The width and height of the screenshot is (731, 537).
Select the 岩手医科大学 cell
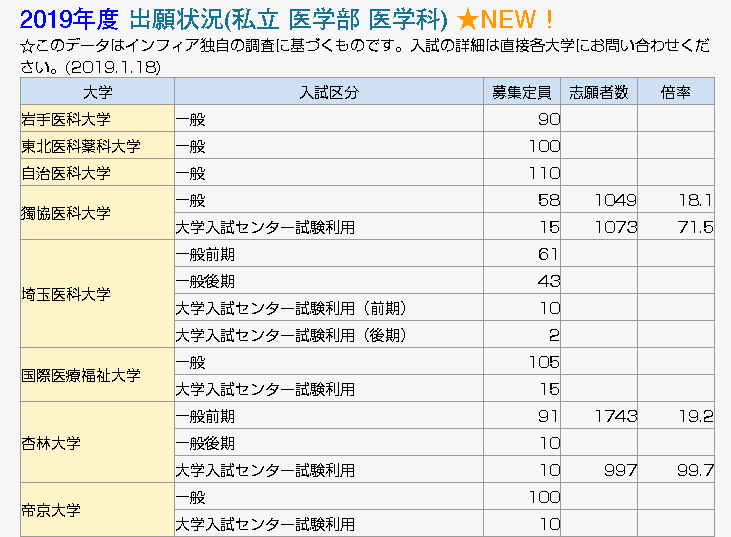97,119
